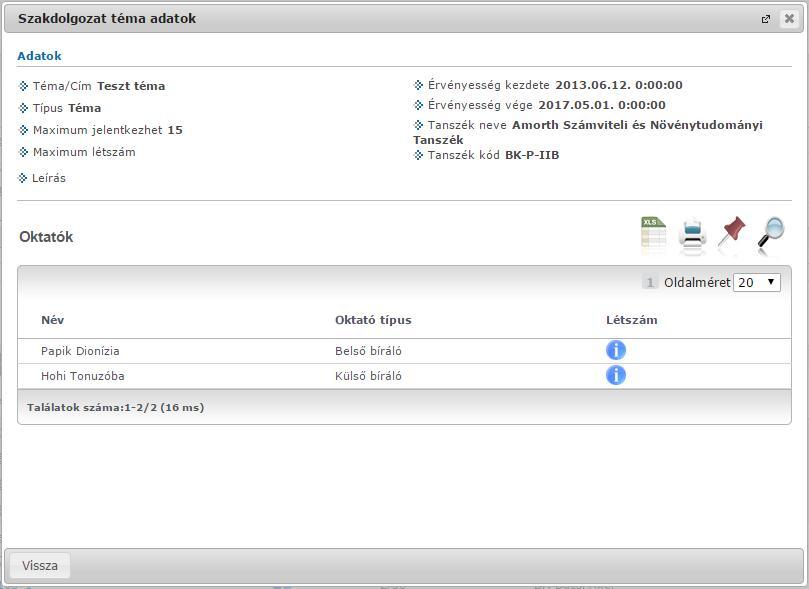Image resolution: width=809 pixels, height=589 pixels.
Task: Sort by the Oktató típus column header
Action: [x=373, y=320]
